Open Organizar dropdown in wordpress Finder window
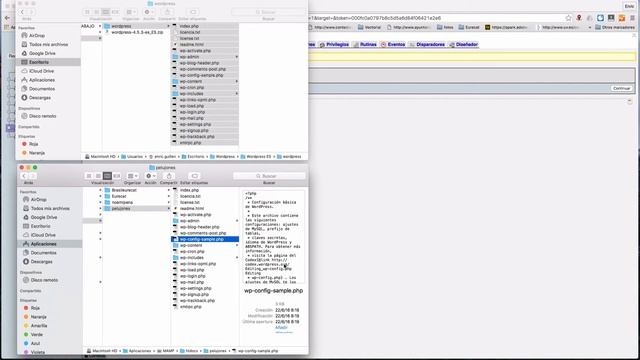The image size is (640, 360). click(x=131, y=12)
